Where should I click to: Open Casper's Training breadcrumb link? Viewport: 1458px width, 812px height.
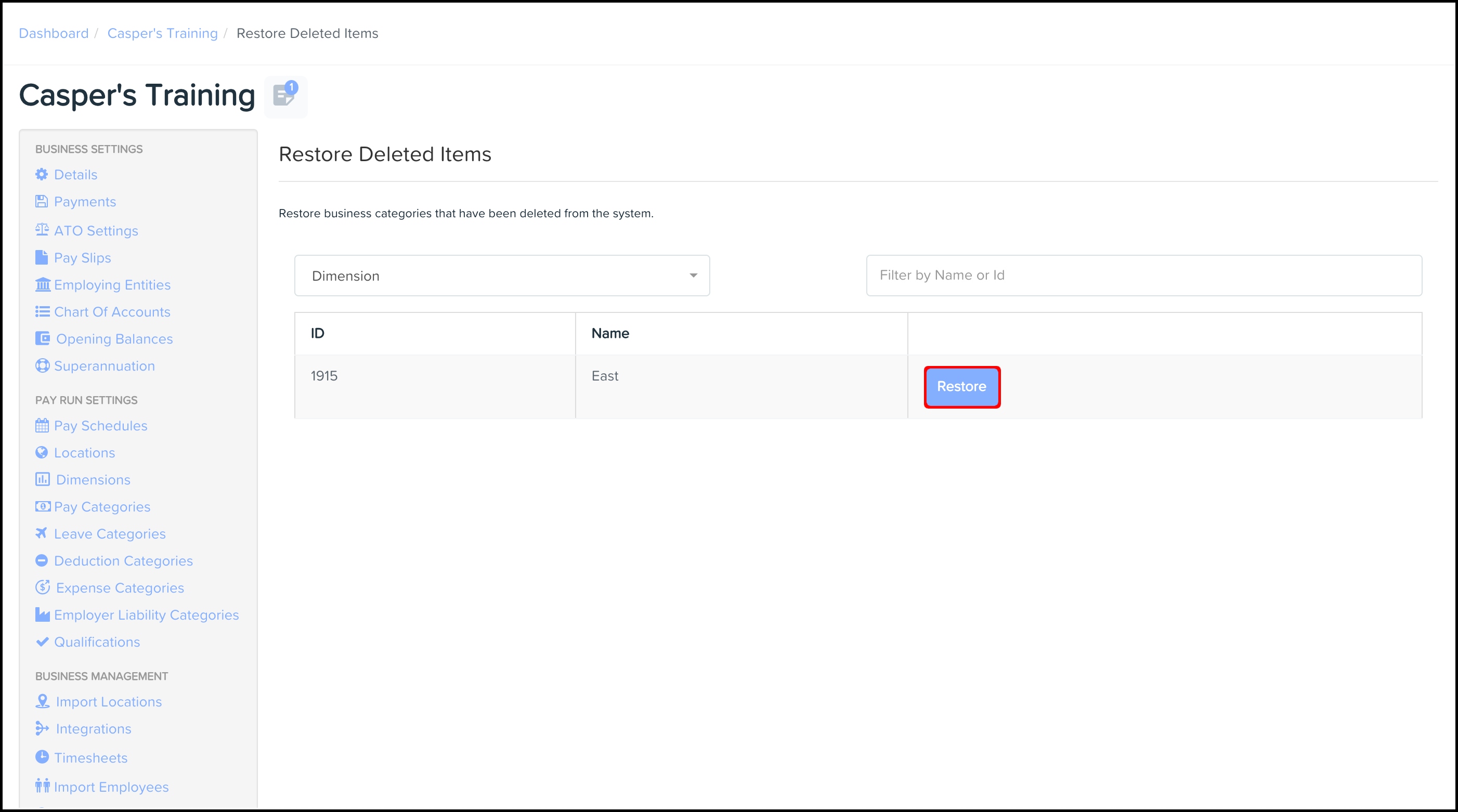tap(162, 33)
